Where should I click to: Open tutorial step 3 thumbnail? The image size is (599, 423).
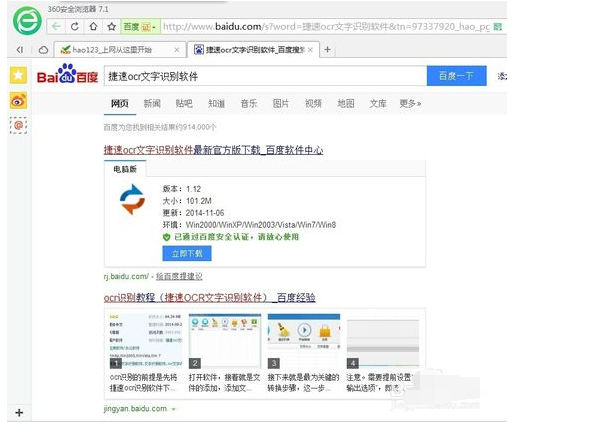[x=304, y=341]
